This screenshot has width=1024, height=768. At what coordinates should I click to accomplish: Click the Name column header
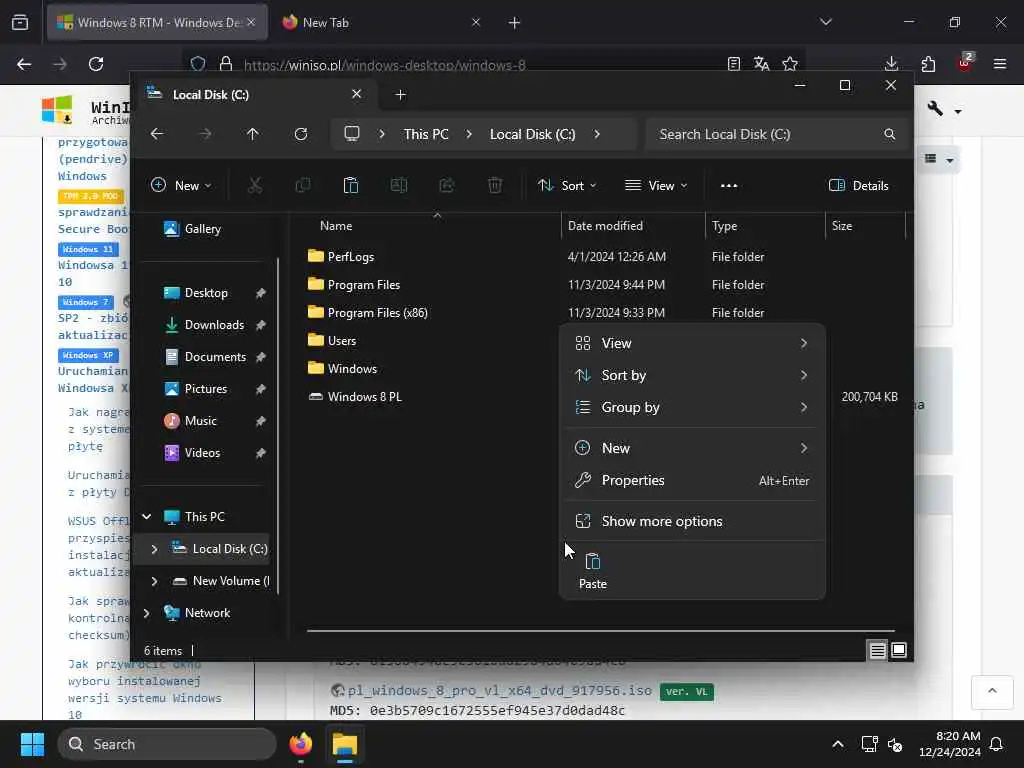tap(434, 226)
